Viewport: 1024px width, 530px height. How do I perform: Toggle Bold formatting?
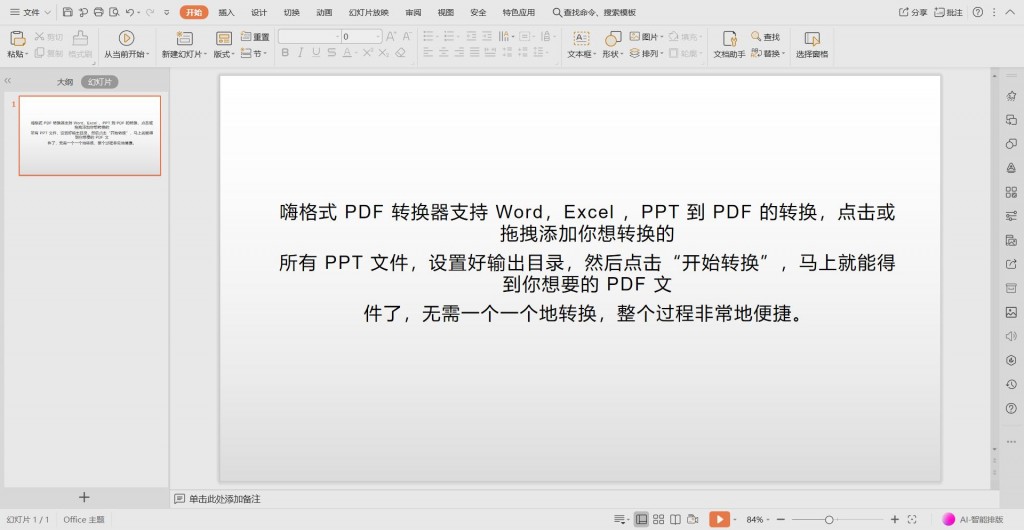point(285,53)
